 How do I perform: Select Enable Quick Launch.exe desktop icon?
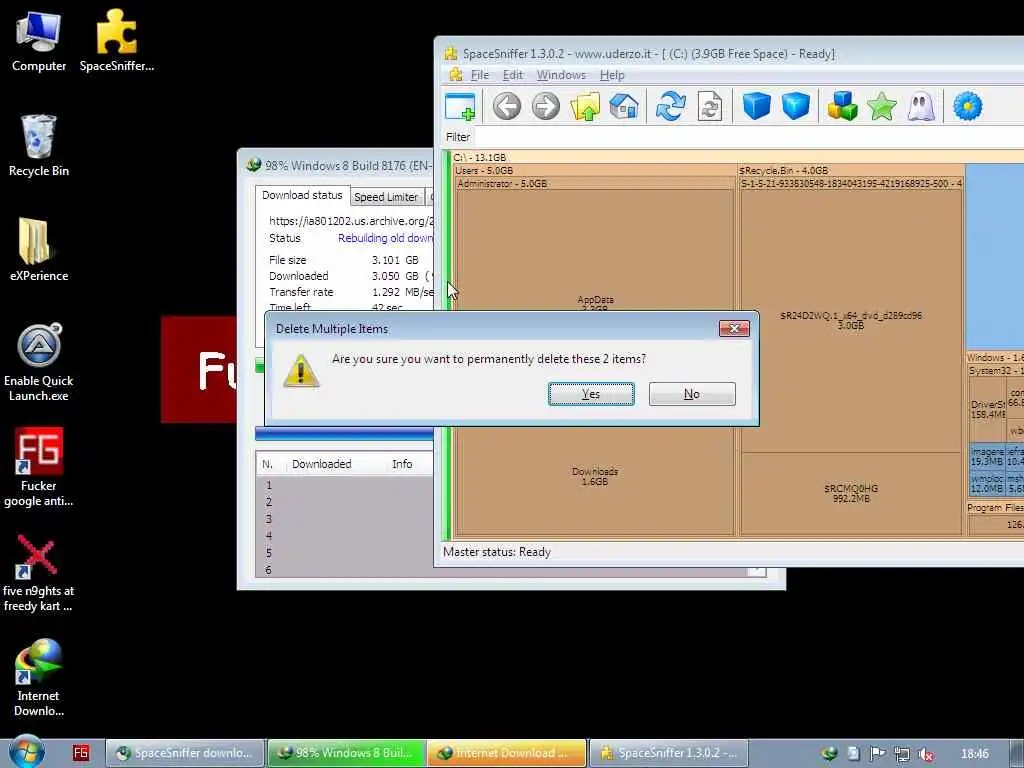(39, 362)
